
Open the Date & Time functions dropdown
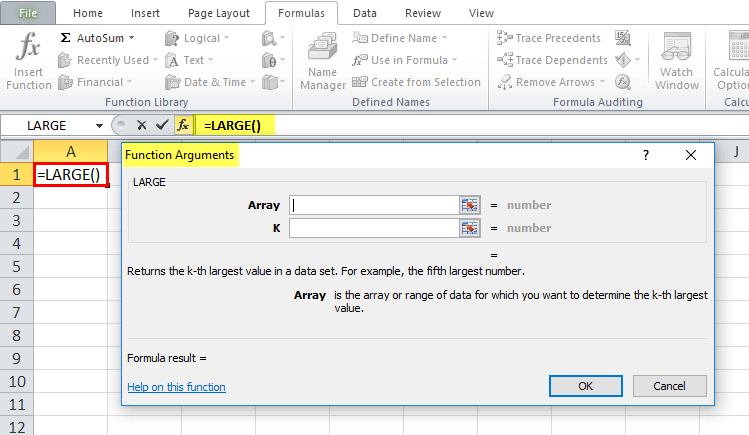(x=250, y=82)
